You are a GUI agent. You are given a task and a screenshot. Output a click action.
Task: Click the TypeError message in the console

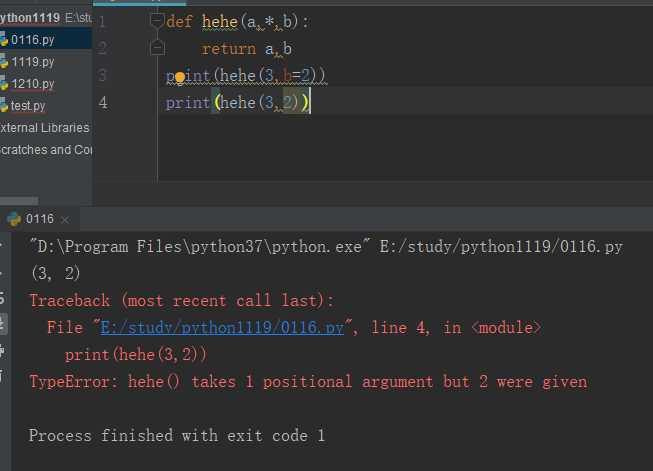pyautogui.click(x=308, y=382)
